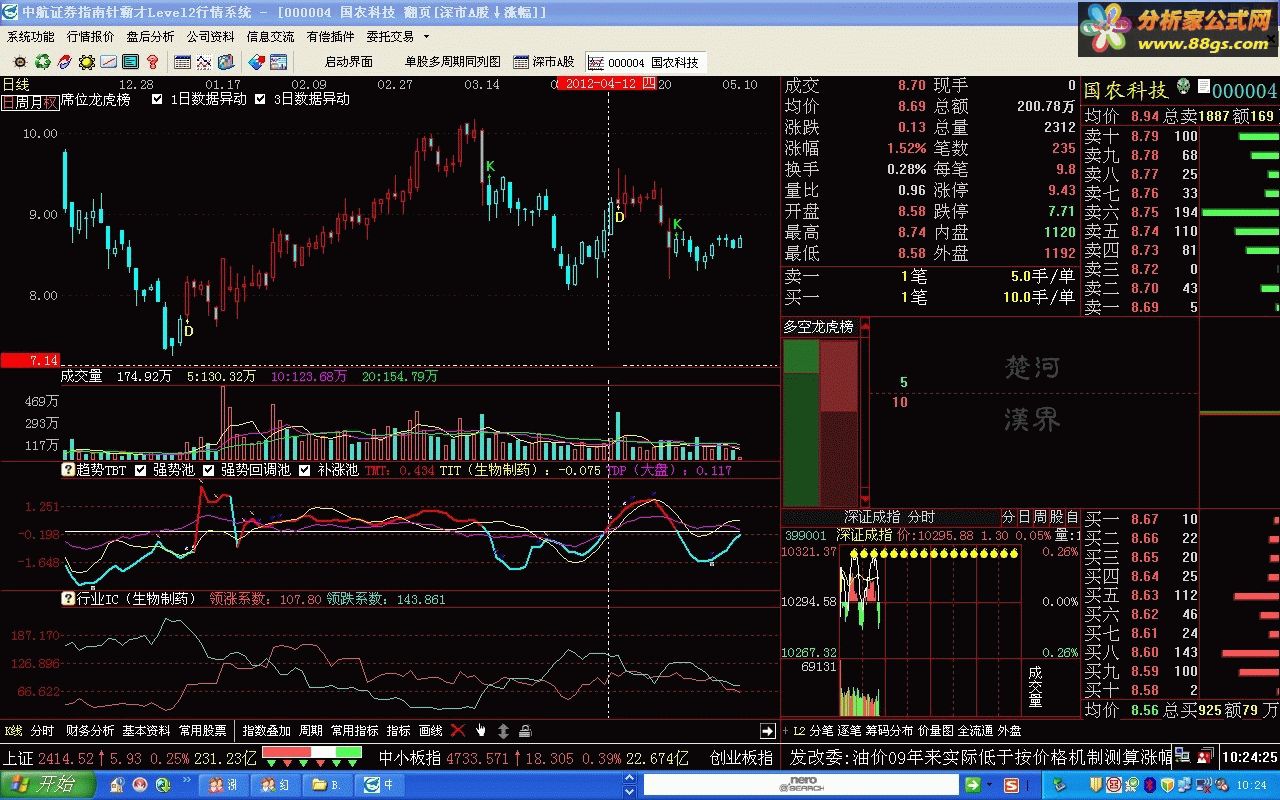Toggle the 补涨池 checkbox

(x=305, y=469)
